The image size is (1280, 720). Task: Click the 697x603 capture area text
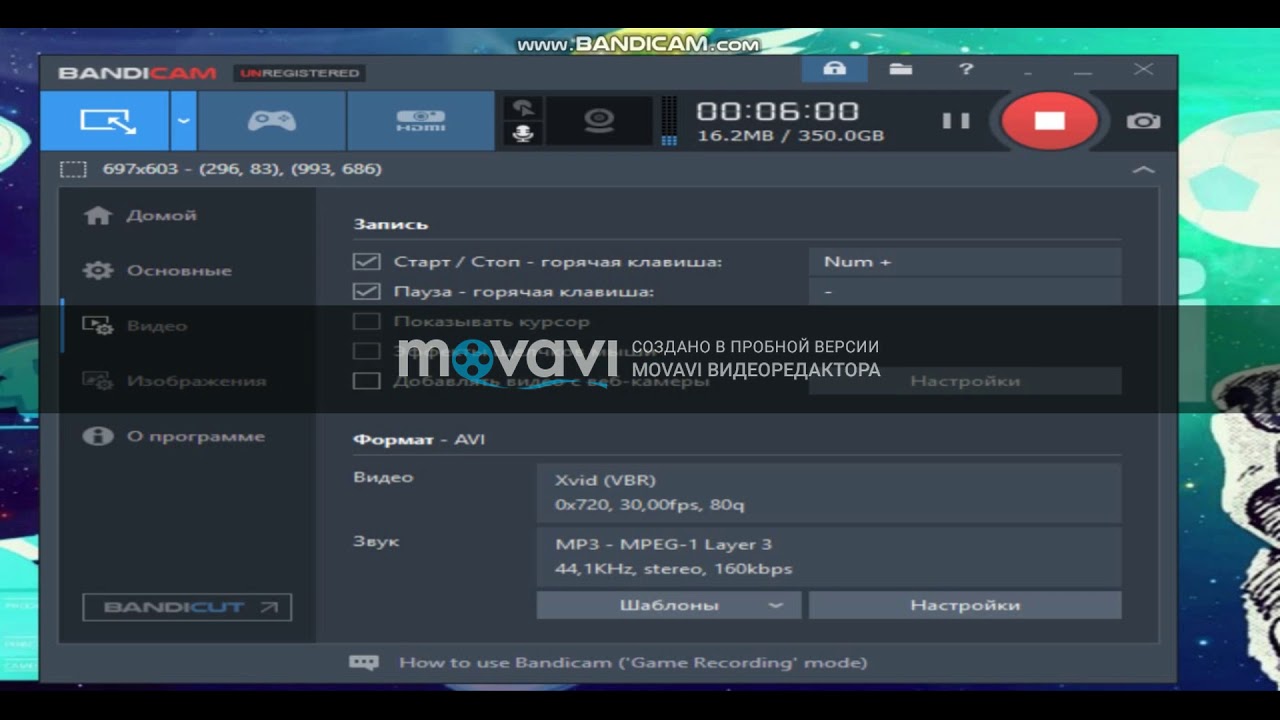[242, 169]
